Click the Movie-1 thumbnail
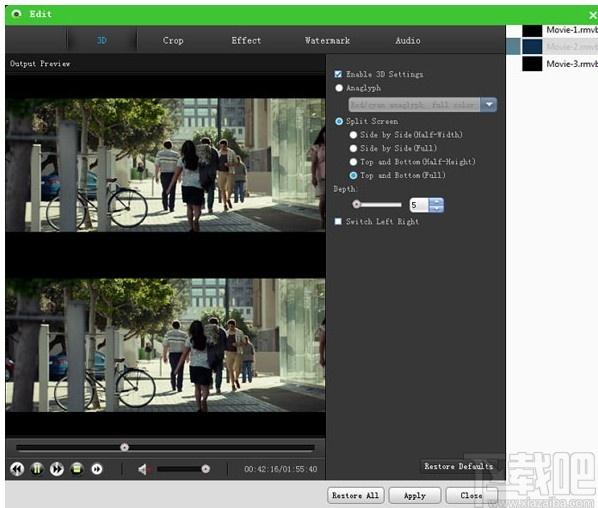598x508 pixels. [532, 31]
